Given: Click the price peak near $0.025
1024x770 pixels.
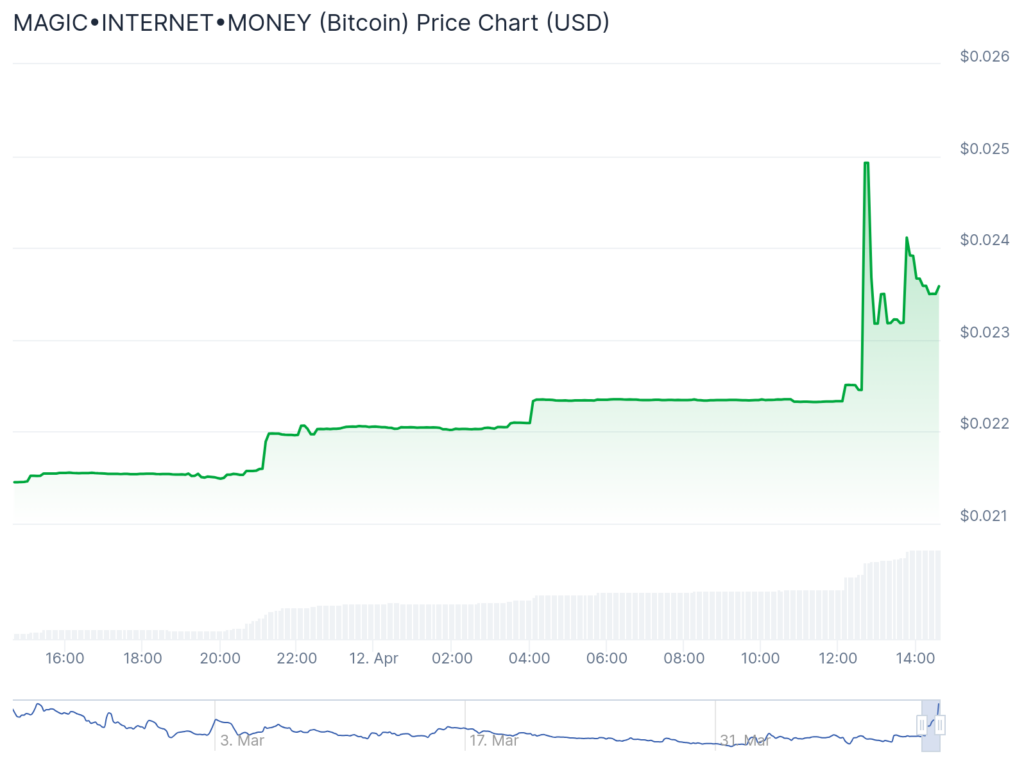Looking at the screenshot, I should (x=866, y=163).
